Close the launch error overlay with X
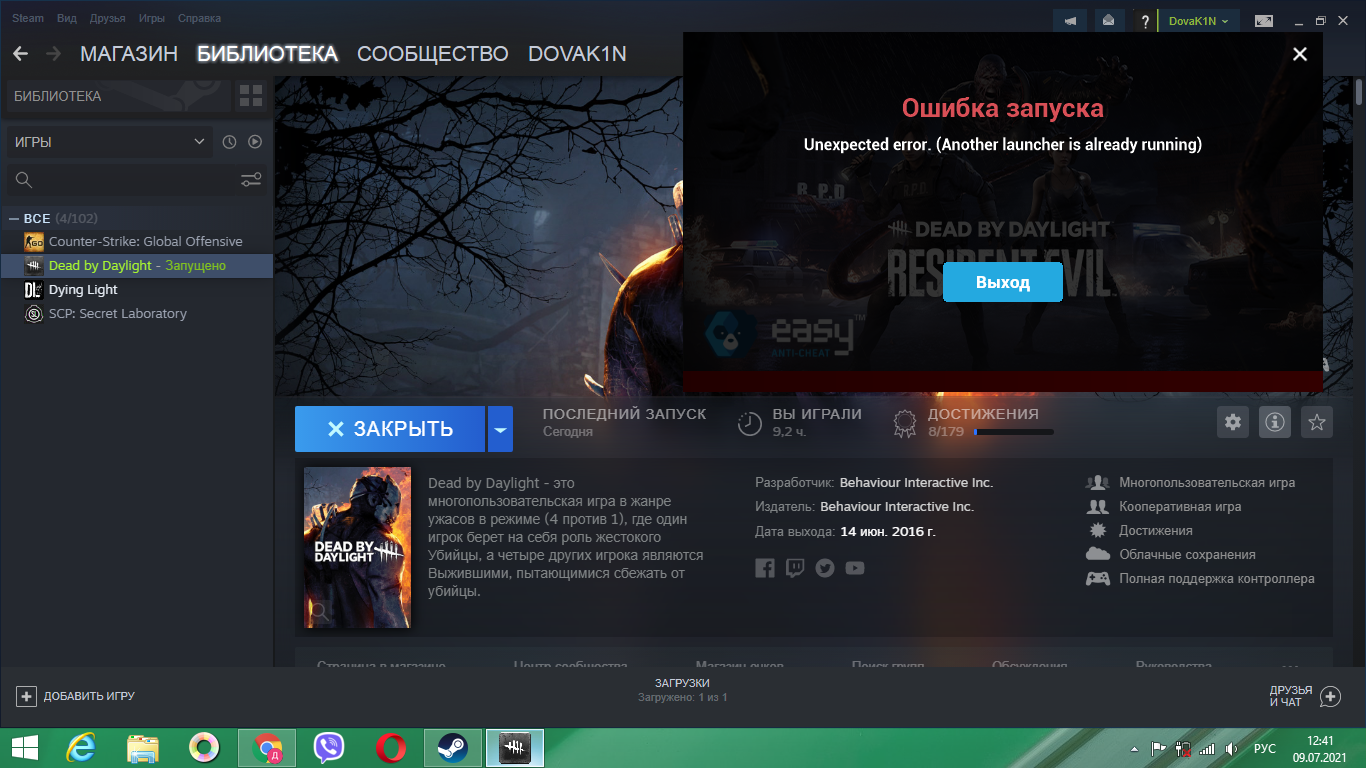The image size is (1366, 768). 1300,54
